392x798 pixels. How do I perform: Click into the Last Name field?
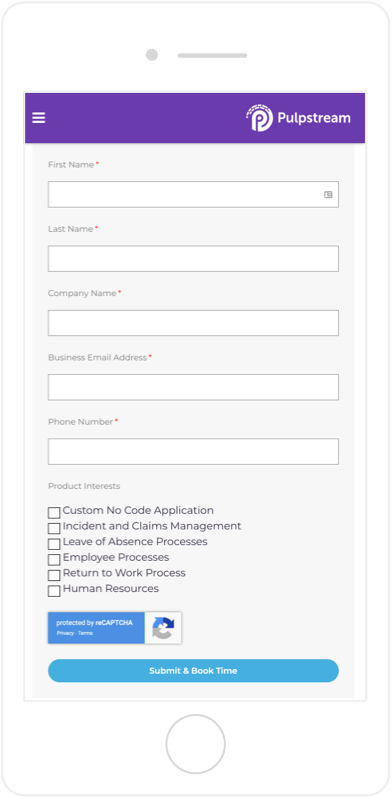coord(193,259)
